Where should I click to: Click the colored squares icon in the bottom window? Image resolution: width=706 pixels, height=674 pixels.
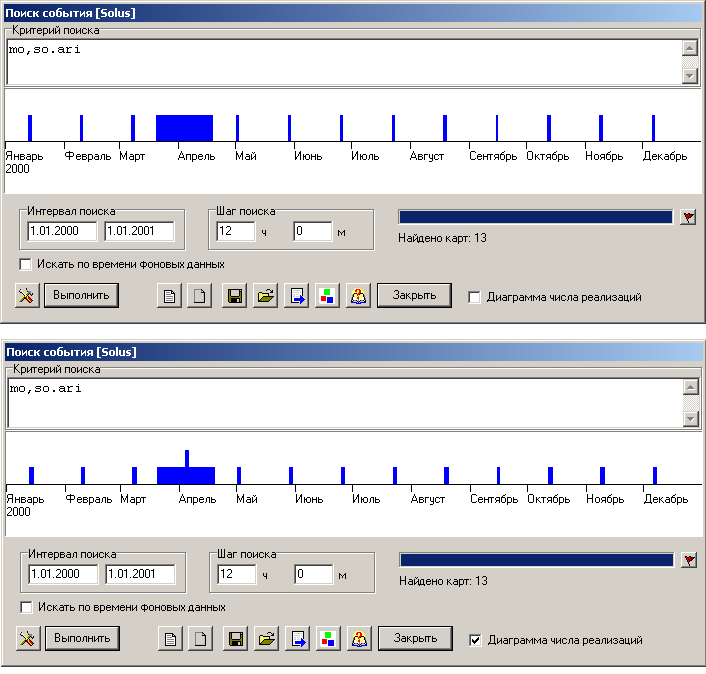click(327, 639)
